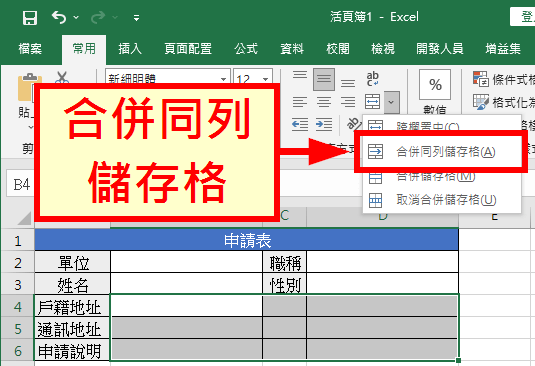This screenshot has width=535, height=366.
Task: Expand the font name dropdown arrow
Action: (223, 79)
